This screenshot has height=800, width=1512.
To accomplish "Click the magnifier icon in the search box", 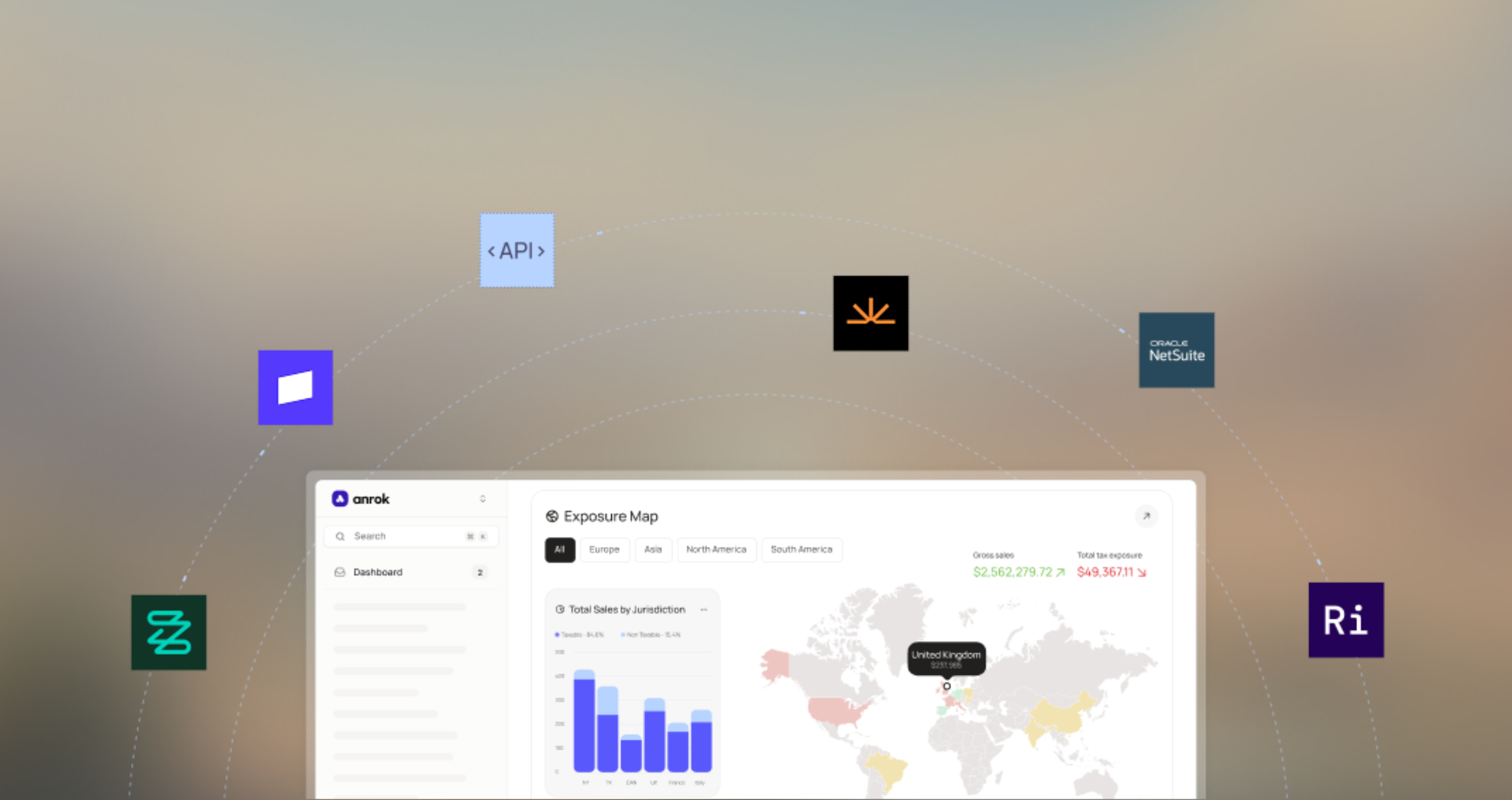I will 340,536.
